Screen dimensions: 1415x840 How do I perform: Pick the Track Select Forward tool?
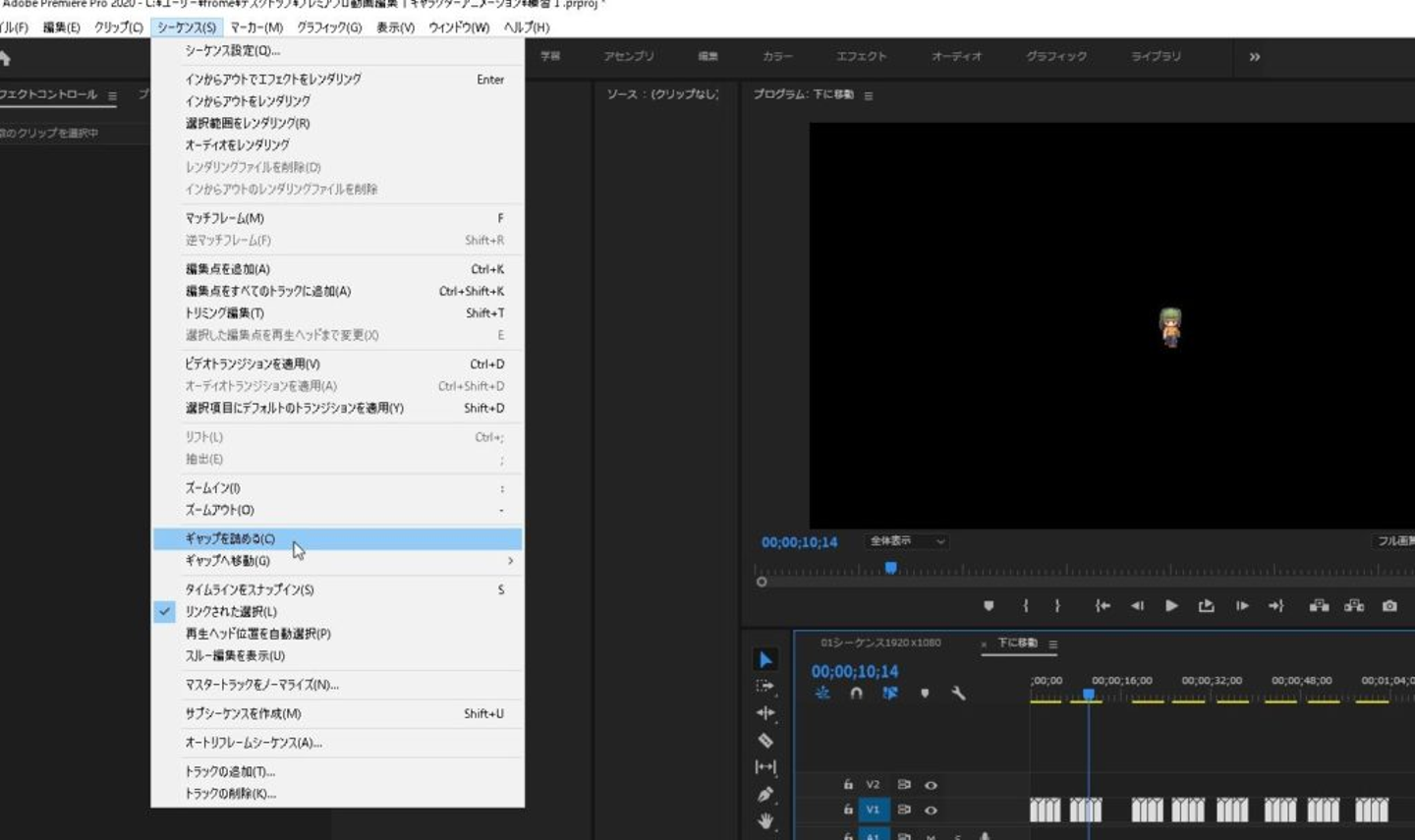pyautogui.click(x=765, y=686)
